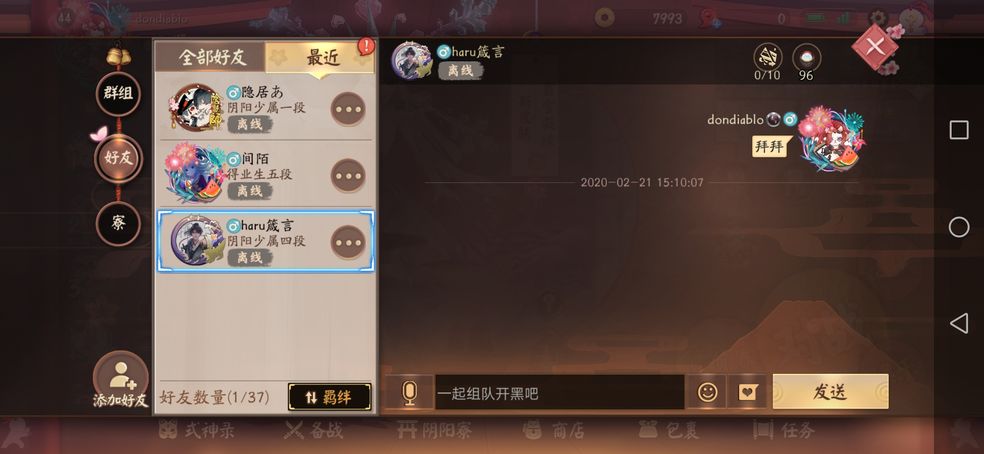Open options menu for 隐居あ

[348, 109]
